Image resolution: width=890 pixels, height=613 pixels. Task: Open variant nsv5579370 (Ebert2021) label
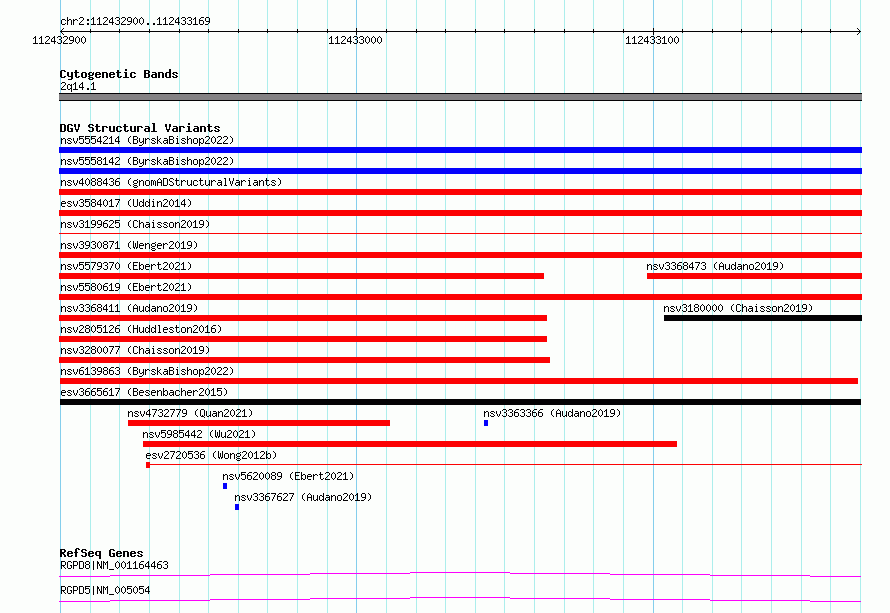pos(126,266)
